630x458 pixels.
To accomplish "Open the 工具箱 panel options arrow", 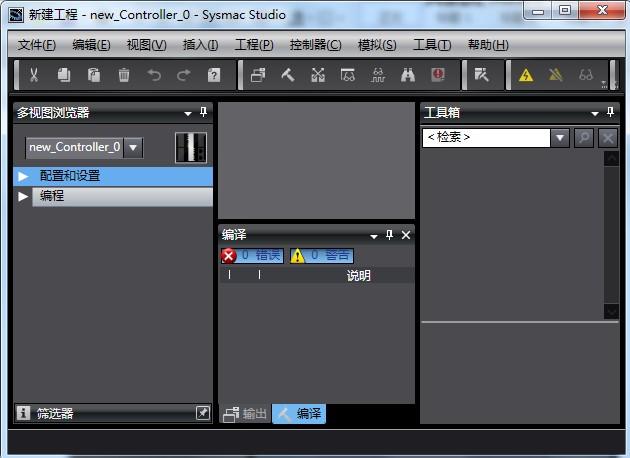I will click(x=595, y=114).
